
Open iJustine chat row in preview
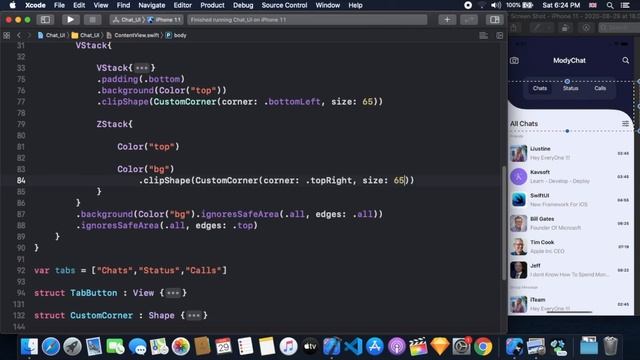coord(571,153)
